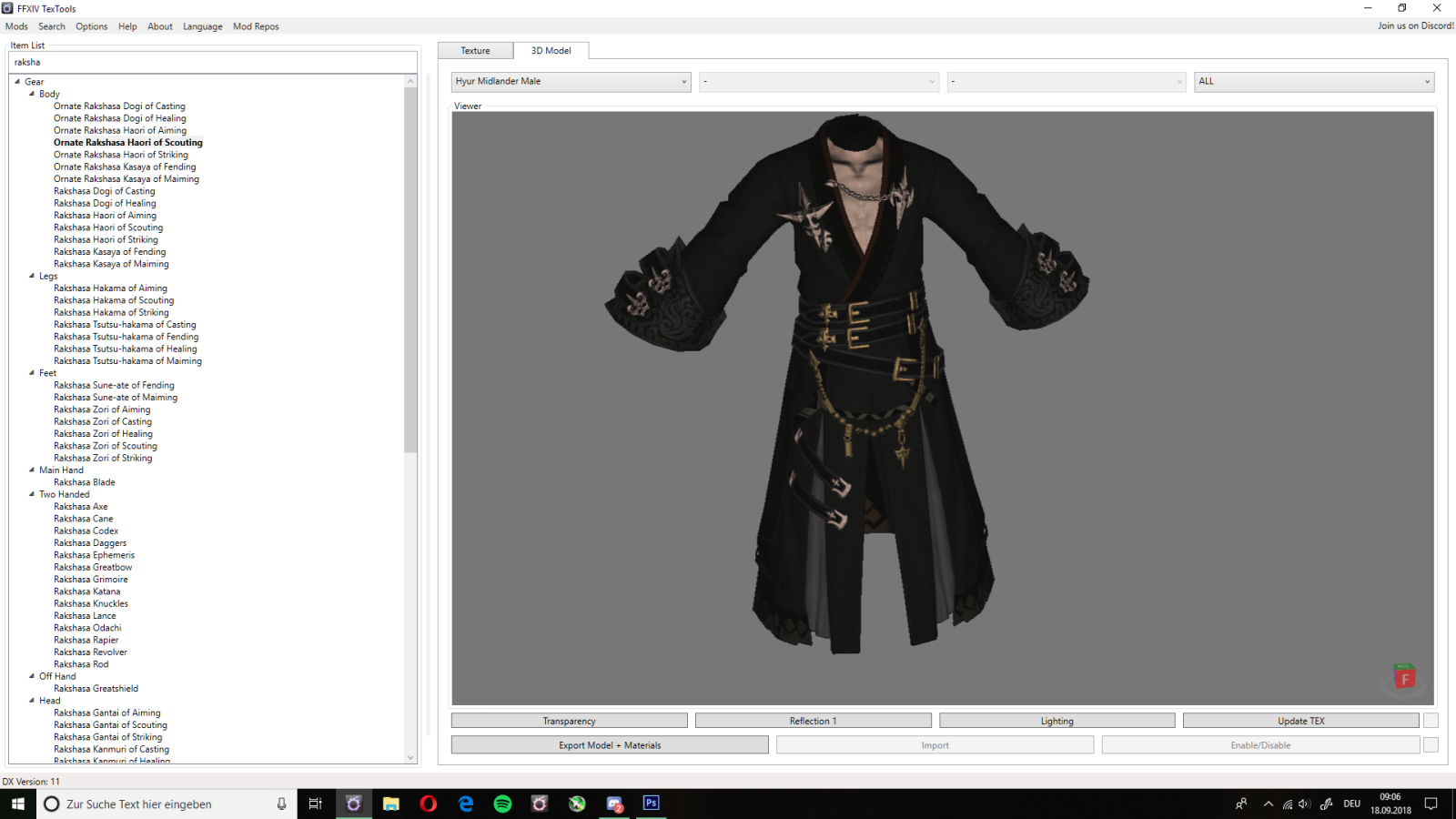
Task: Collapse the Feet tree node
Action: pyautogui.click(x=32, y=373)
